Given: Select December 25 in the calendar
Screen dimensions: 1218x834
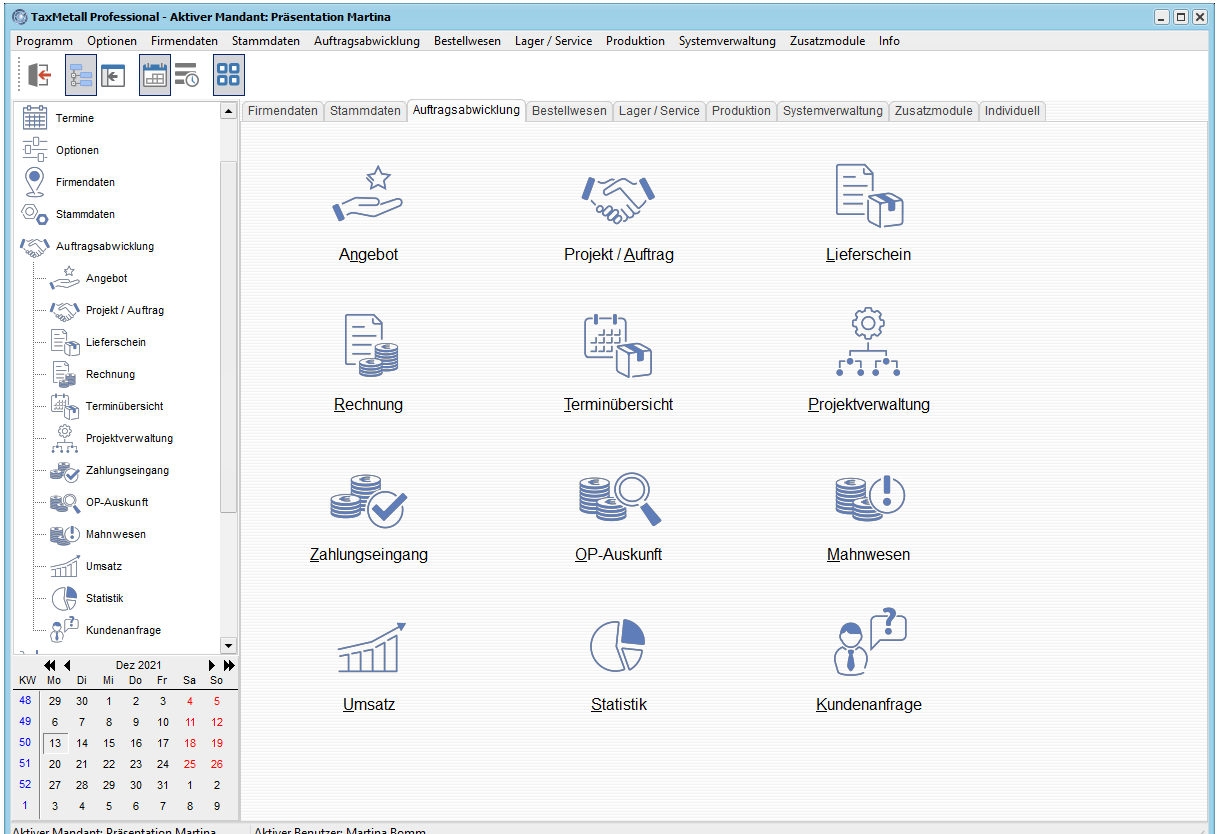Looking at the screenshot, I should point(190,764).
